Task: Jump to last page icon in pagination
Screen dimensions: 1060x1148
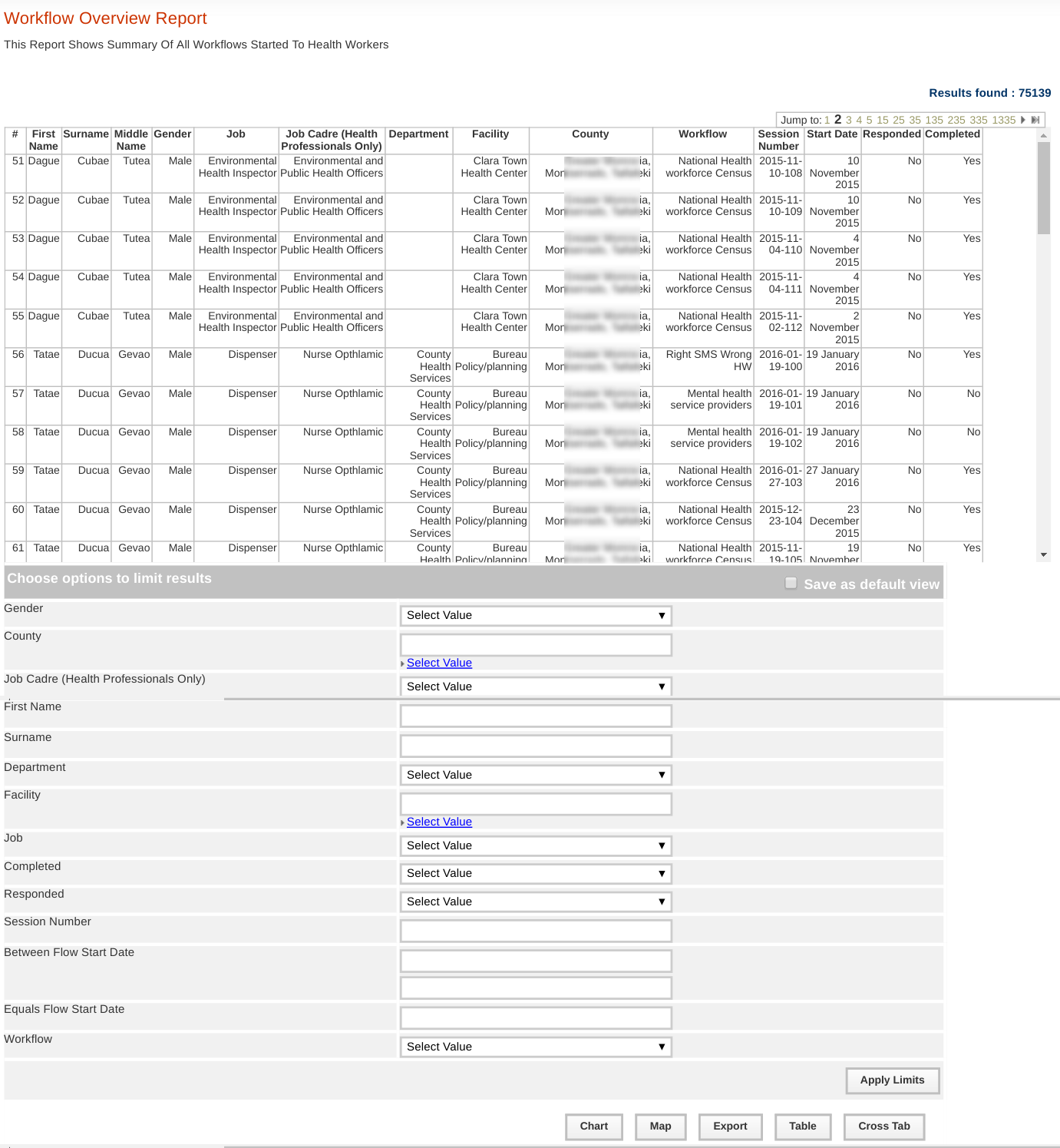Action: [x=1035, y=120]
